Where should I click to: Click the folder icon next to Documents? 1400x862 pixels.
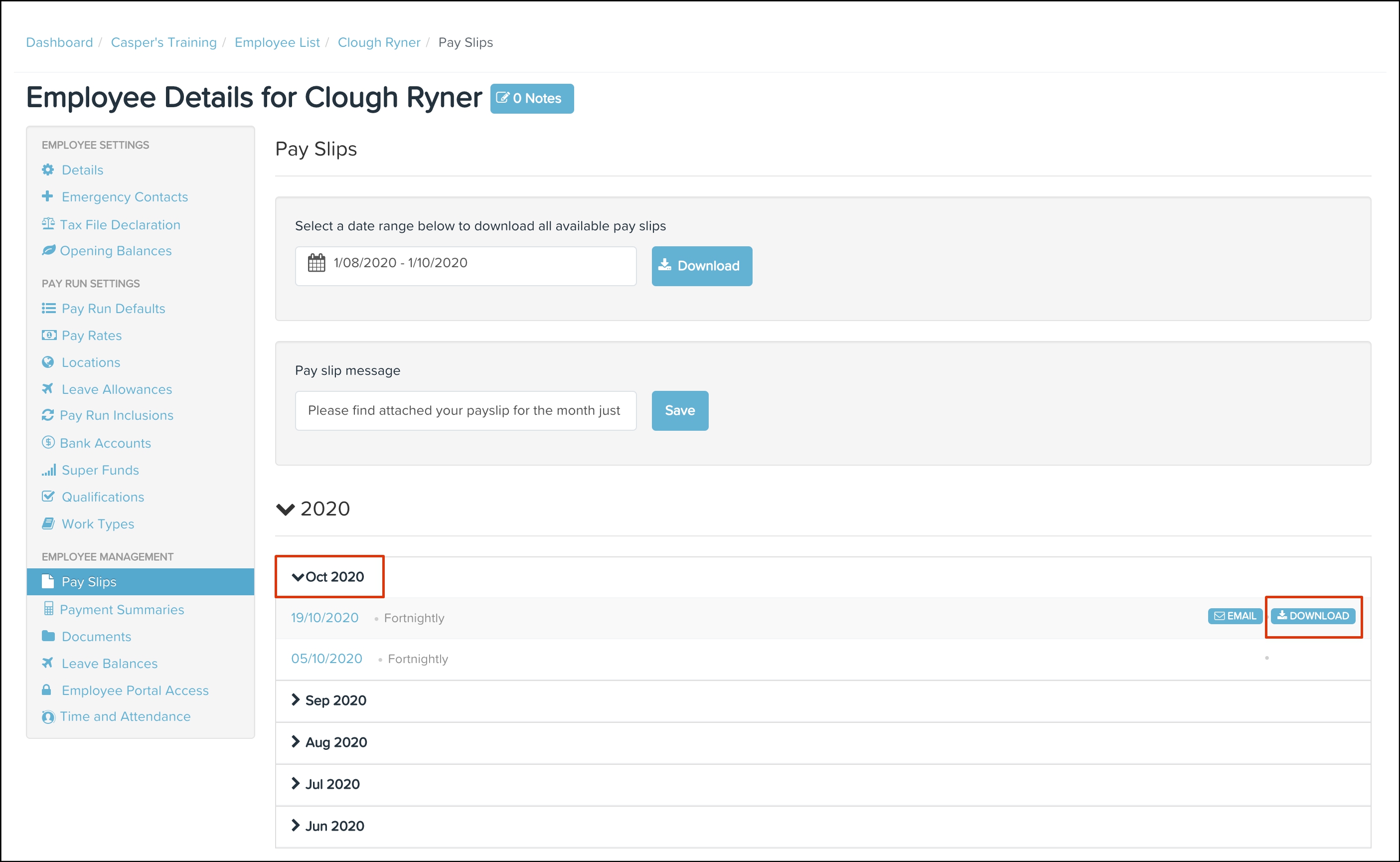pyautogui.click(x=48, y=636)
